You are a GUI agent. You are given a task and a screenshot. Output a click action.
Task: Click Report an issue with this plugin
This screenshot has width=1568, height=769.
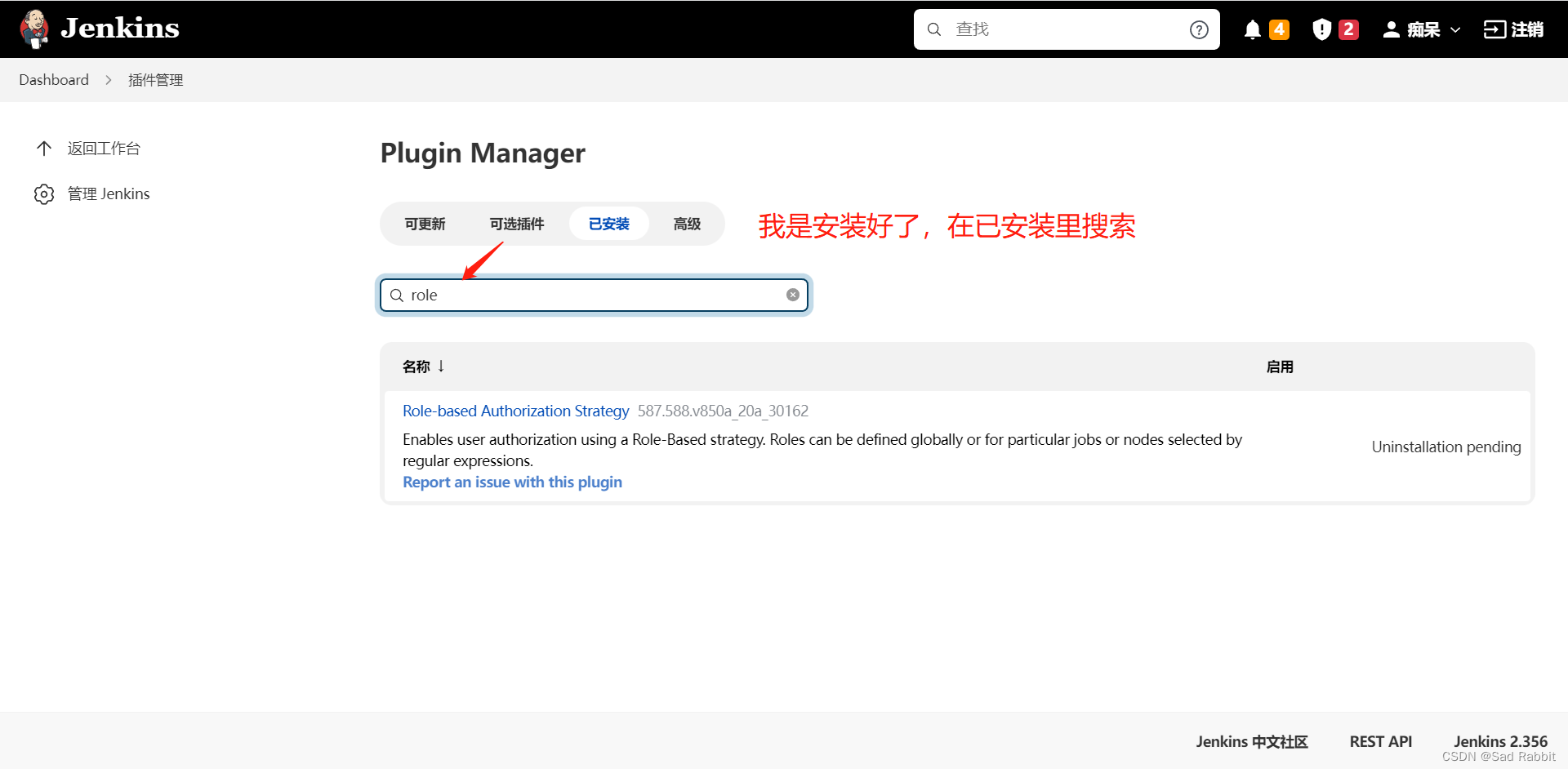click(512, 482)
